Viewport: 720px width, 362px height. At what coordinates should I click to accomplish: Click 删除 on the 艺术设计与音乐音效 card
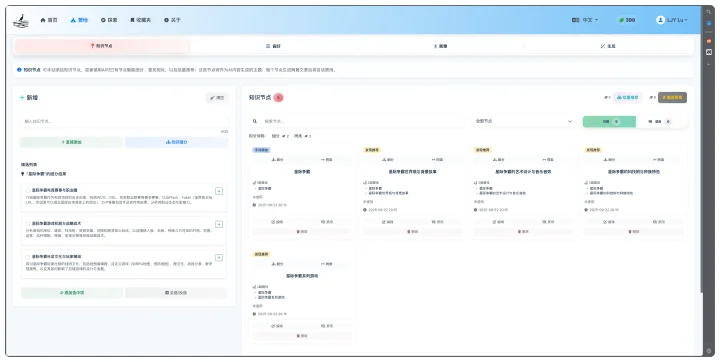pyautogui.click(x=523, y=232)
